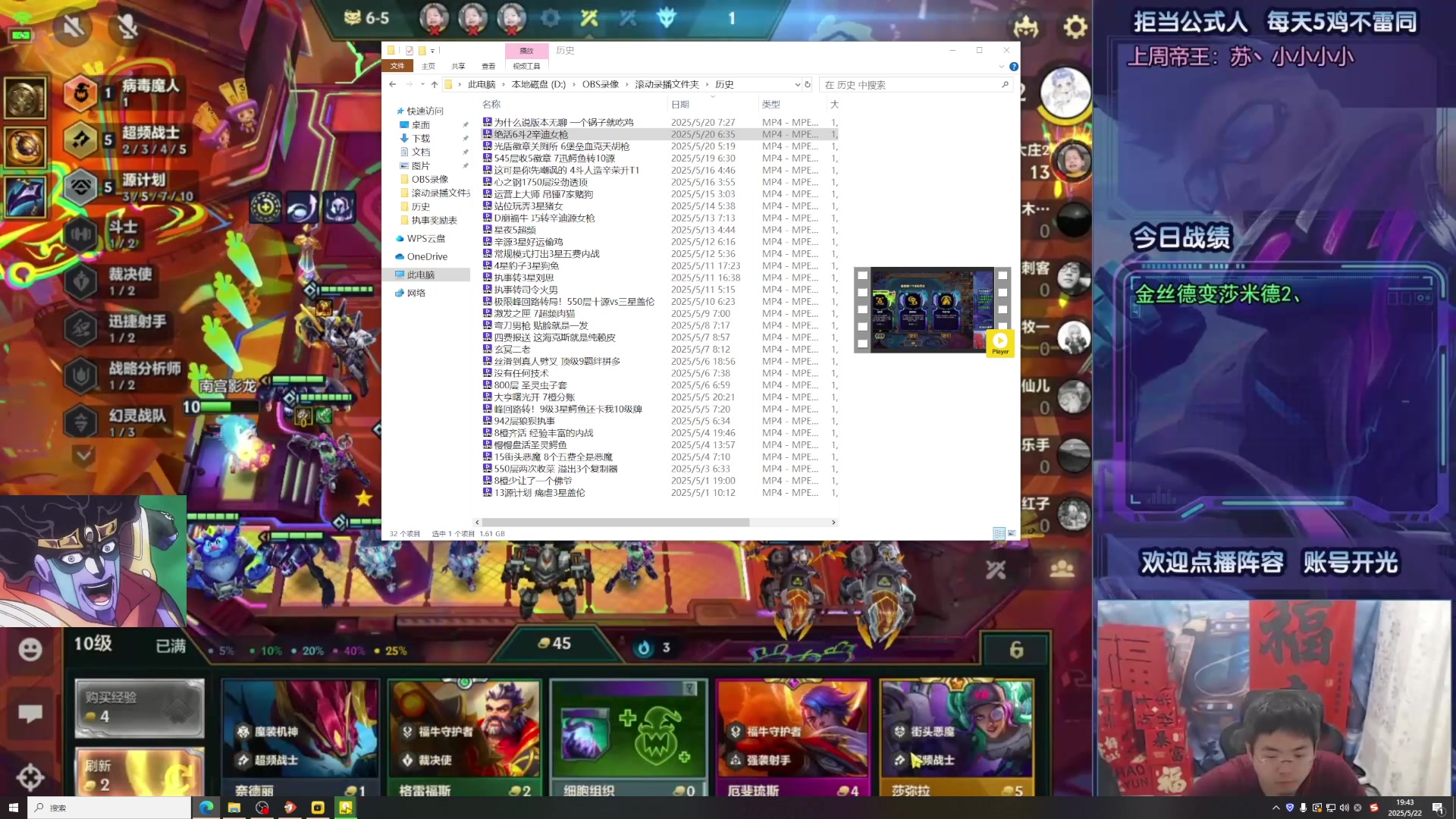This screenshot has height=819, width=1456.
Task: Click the 刷新 shop reroll button
Action: click(x=140, y=772)
